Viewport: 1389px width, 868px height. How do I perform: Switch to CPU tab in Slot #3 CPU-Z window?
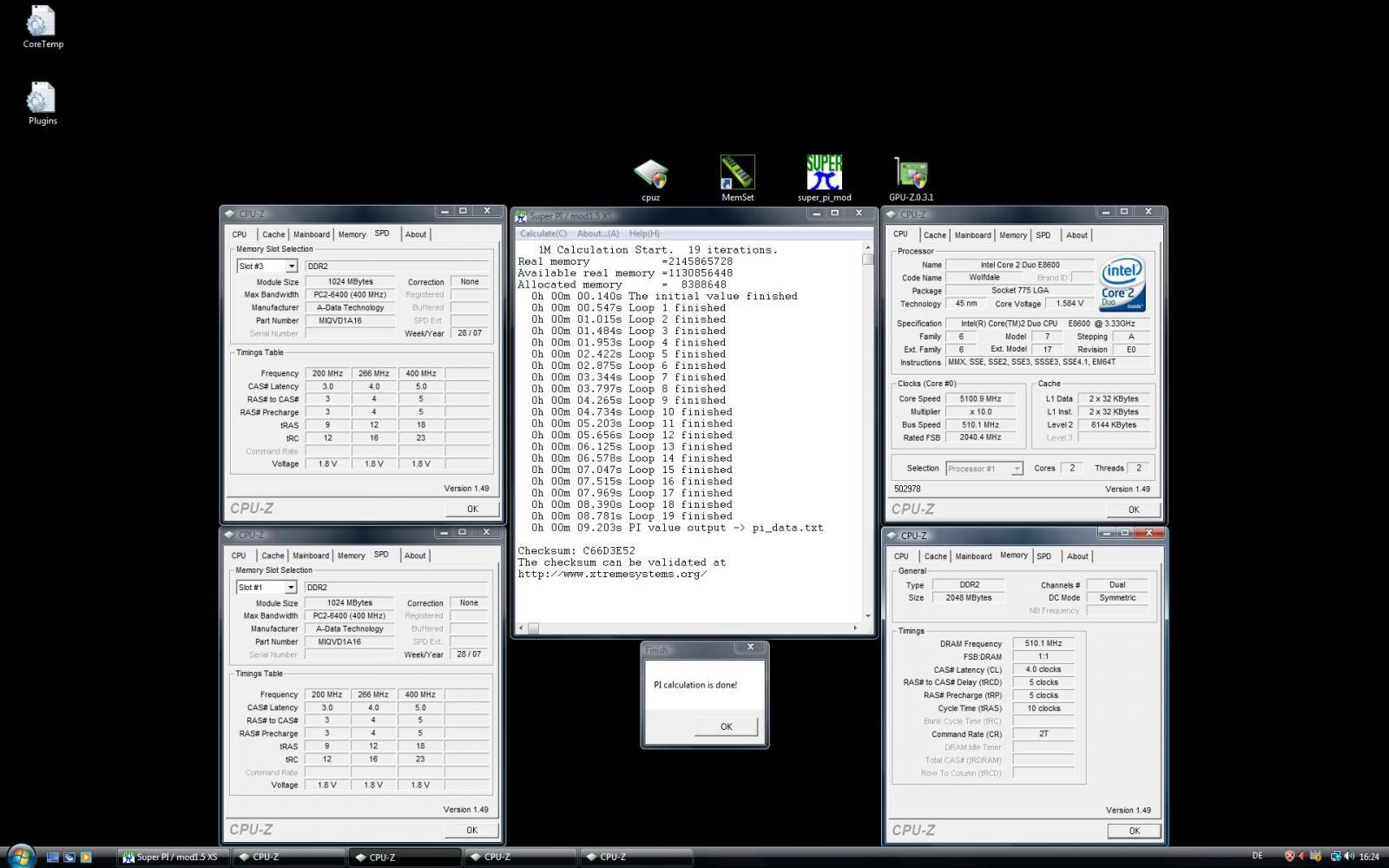click(x=240, y=234)
